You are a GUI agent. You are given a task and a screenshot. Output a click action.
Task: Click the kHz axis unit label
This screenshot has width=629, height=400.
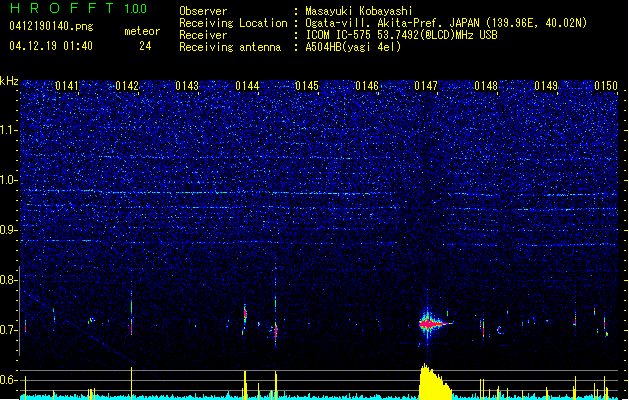pyautogui.click(x=9, y=81)
